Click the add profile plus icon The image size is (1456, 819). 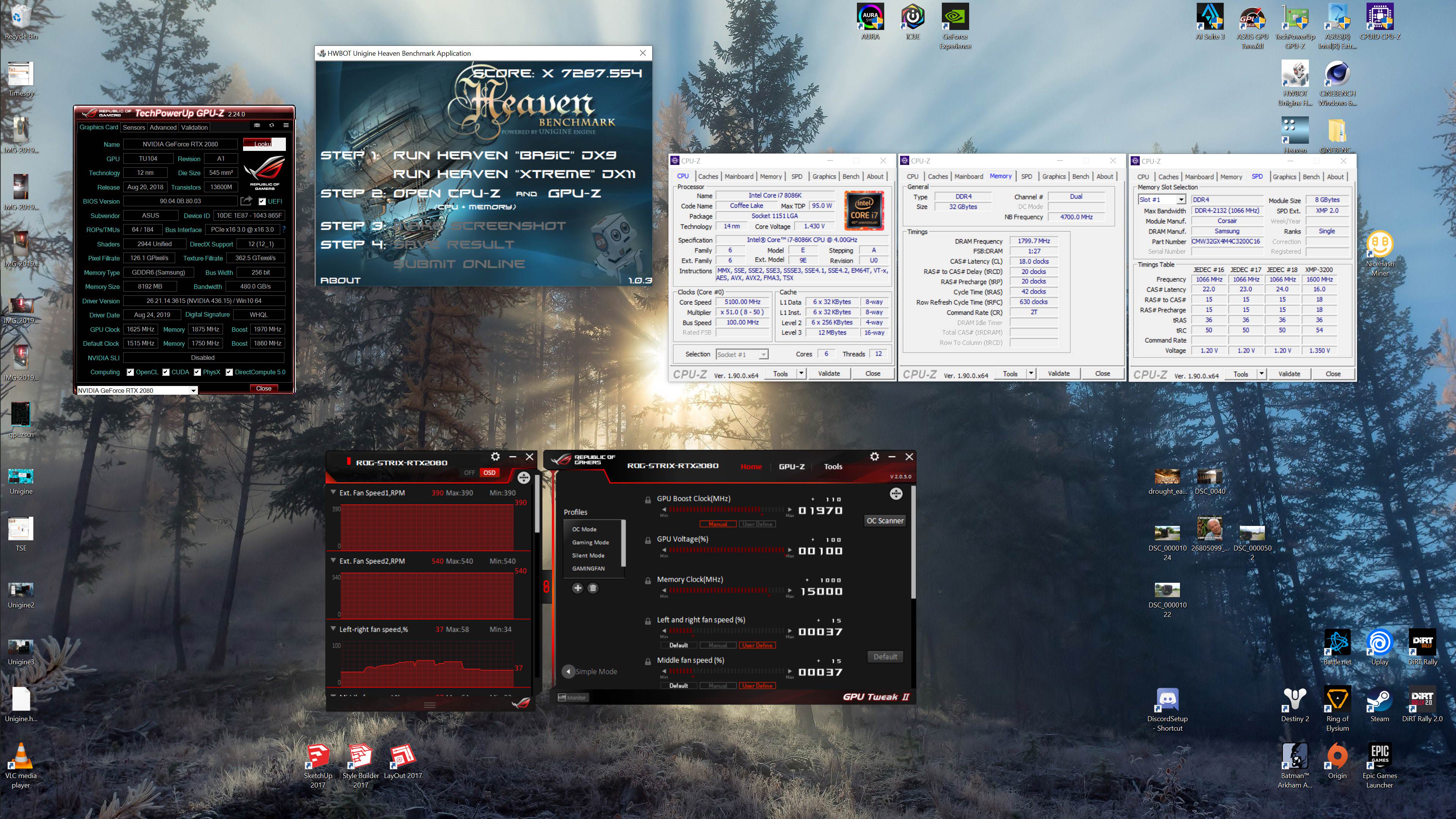point(577,588)
